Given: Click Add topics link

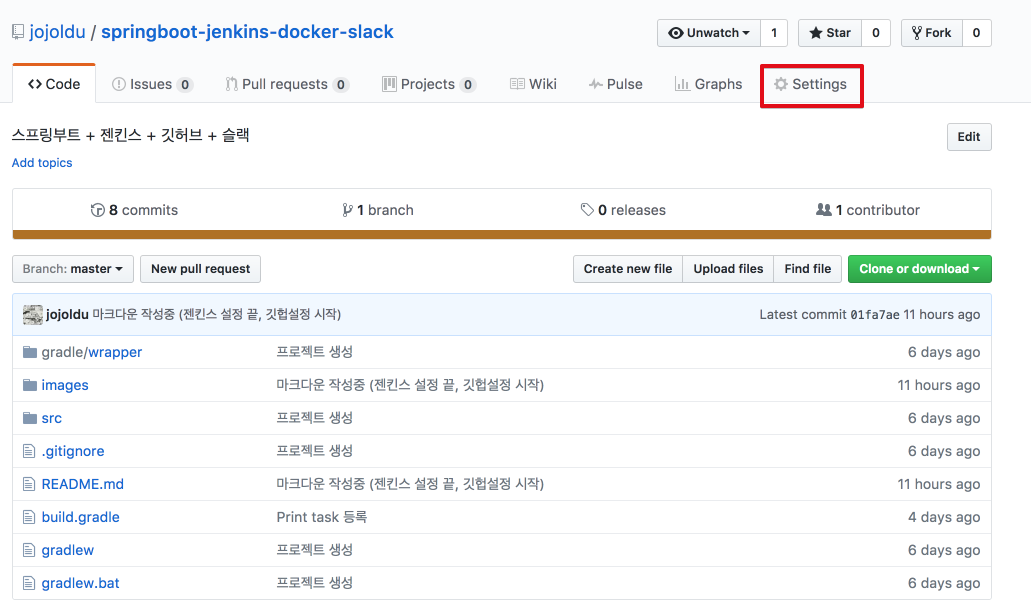Looking at the screenshot, I should [x=42, y=163].
